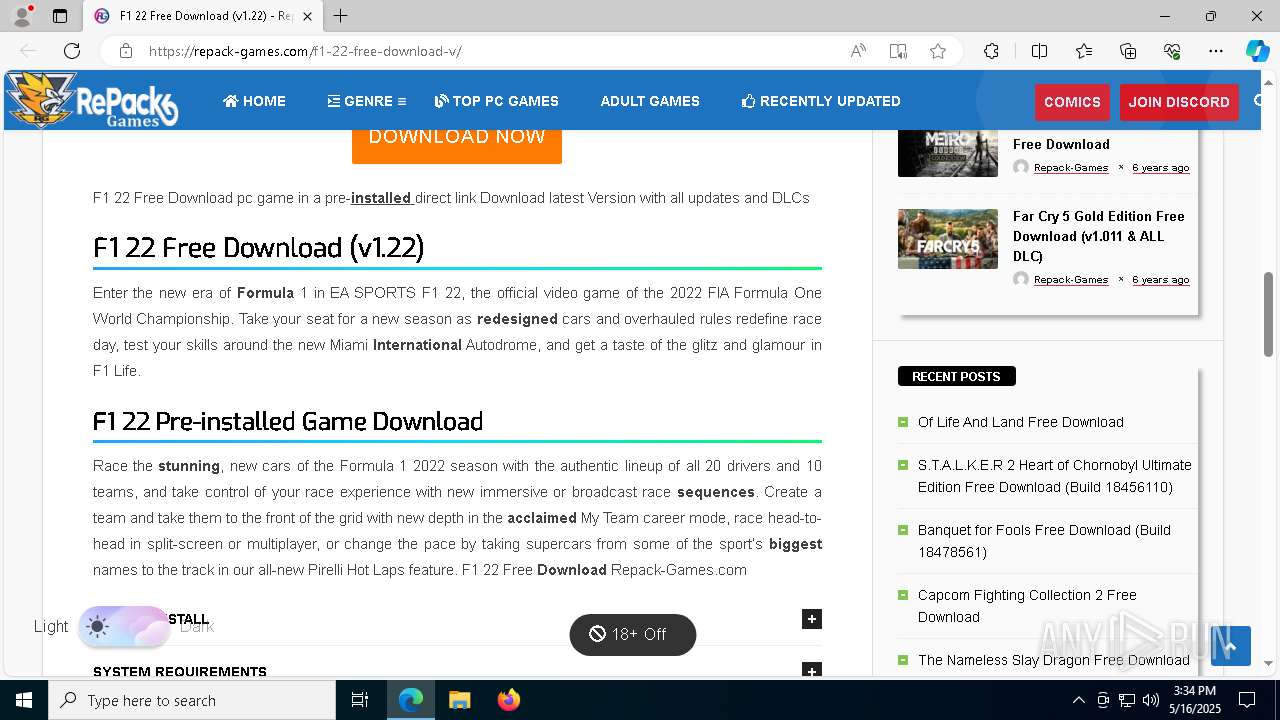This screenshot has height=720, width=1280.
Task: Open the Far Cry 5 thumbnail
Action: (948, 239)
